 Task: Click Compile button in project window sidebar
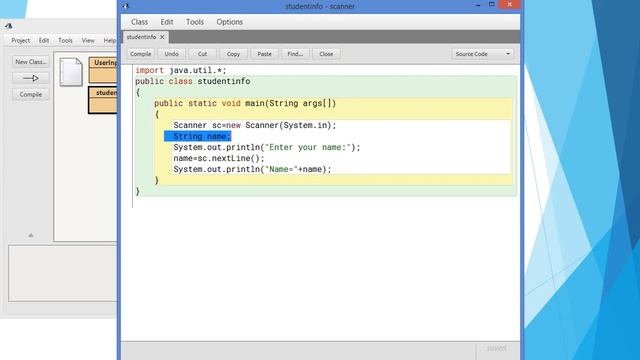click(x=31, y=94)
